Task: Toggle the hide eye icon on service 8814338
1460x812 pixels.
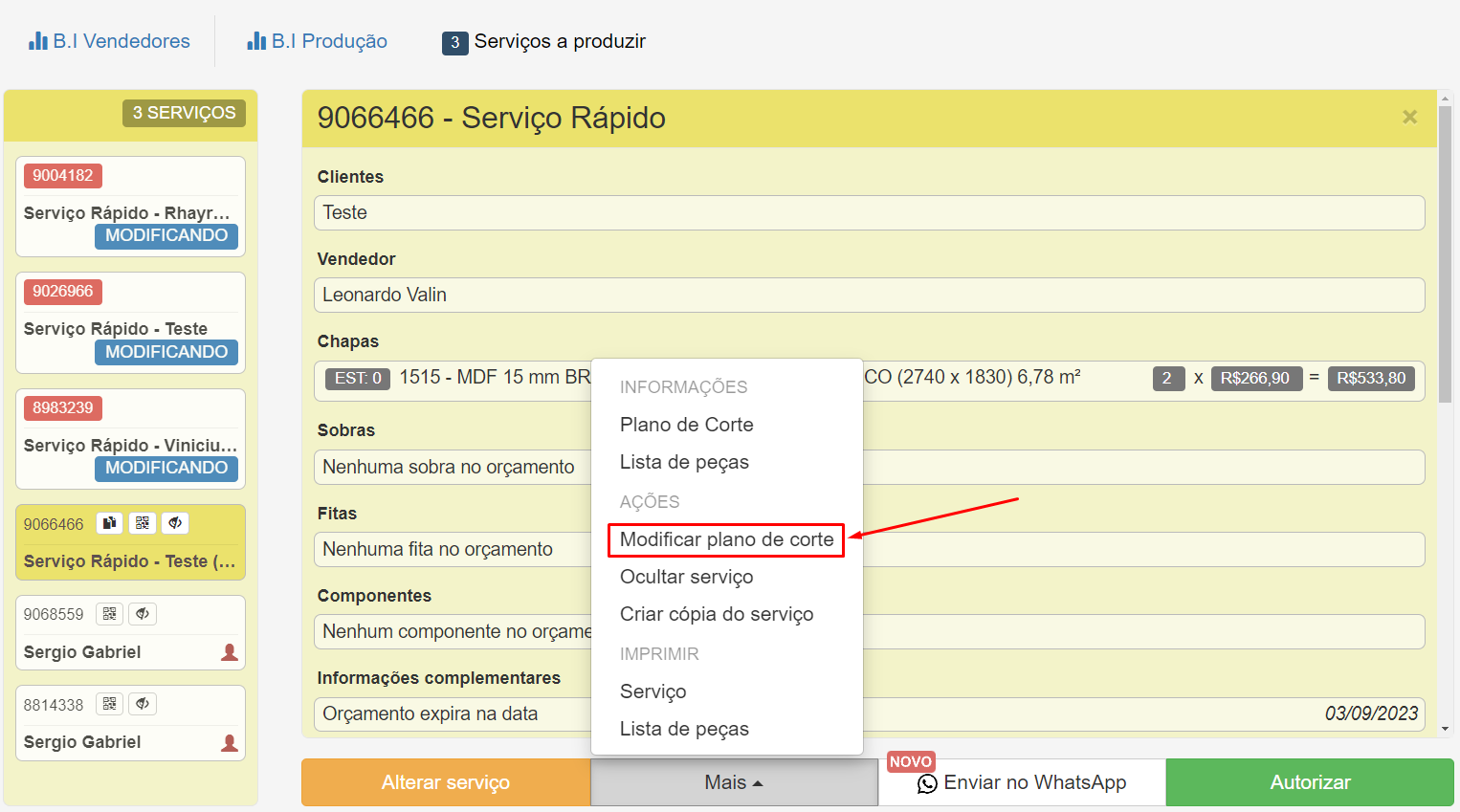Action: pyautogui.click(x=143, y=704)
